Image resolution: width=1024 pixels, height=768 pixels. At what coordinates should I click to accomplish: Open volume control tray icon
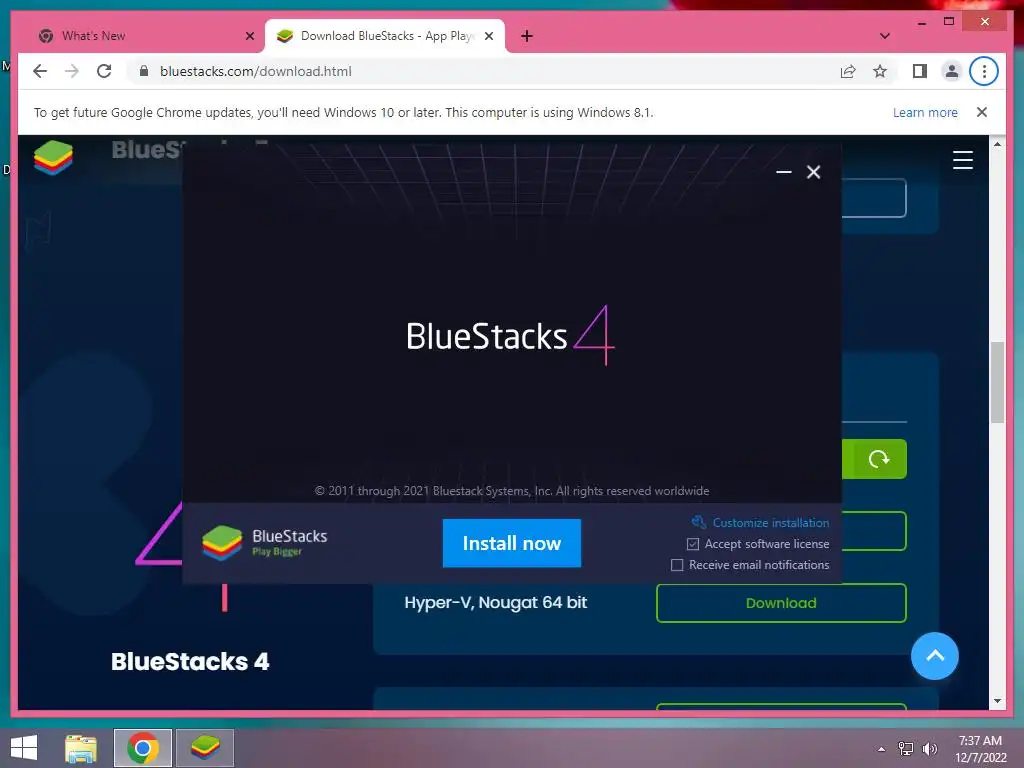click(929, 749)
